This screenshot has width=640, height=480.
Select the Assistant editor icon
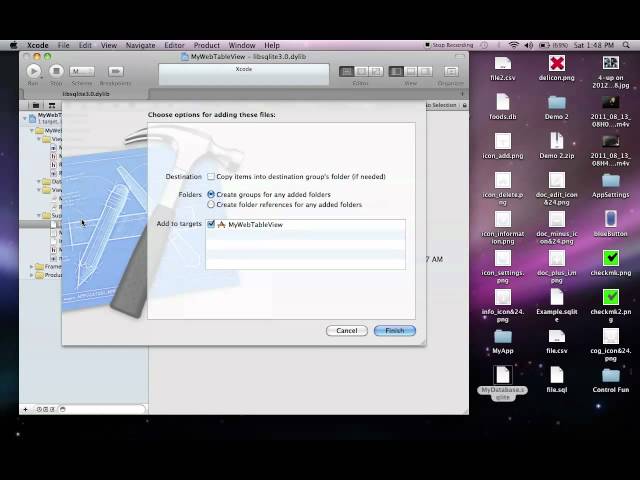361,71
